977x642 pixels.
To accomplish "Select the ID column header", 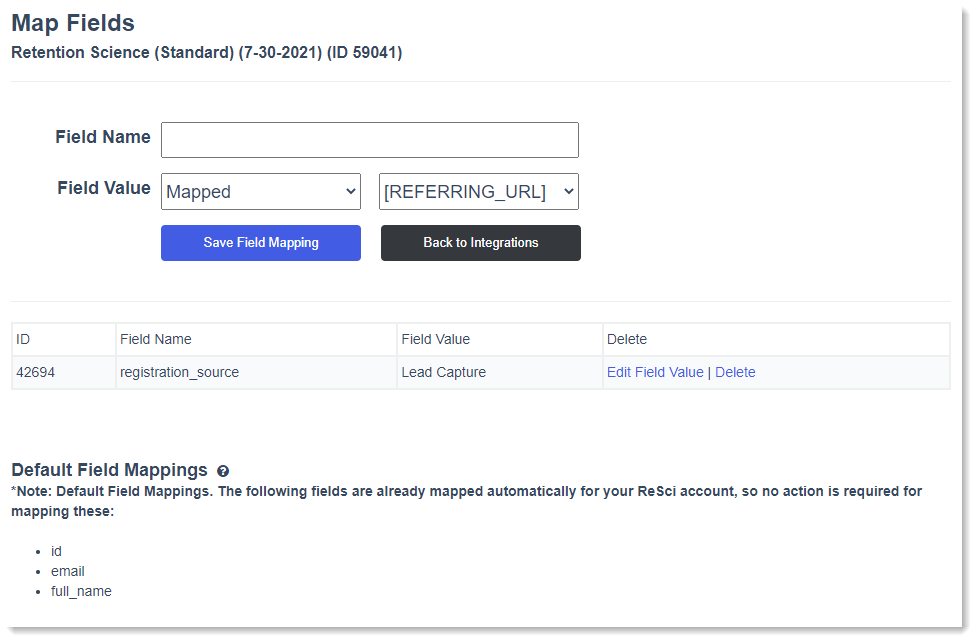I will tap(64, 339).
